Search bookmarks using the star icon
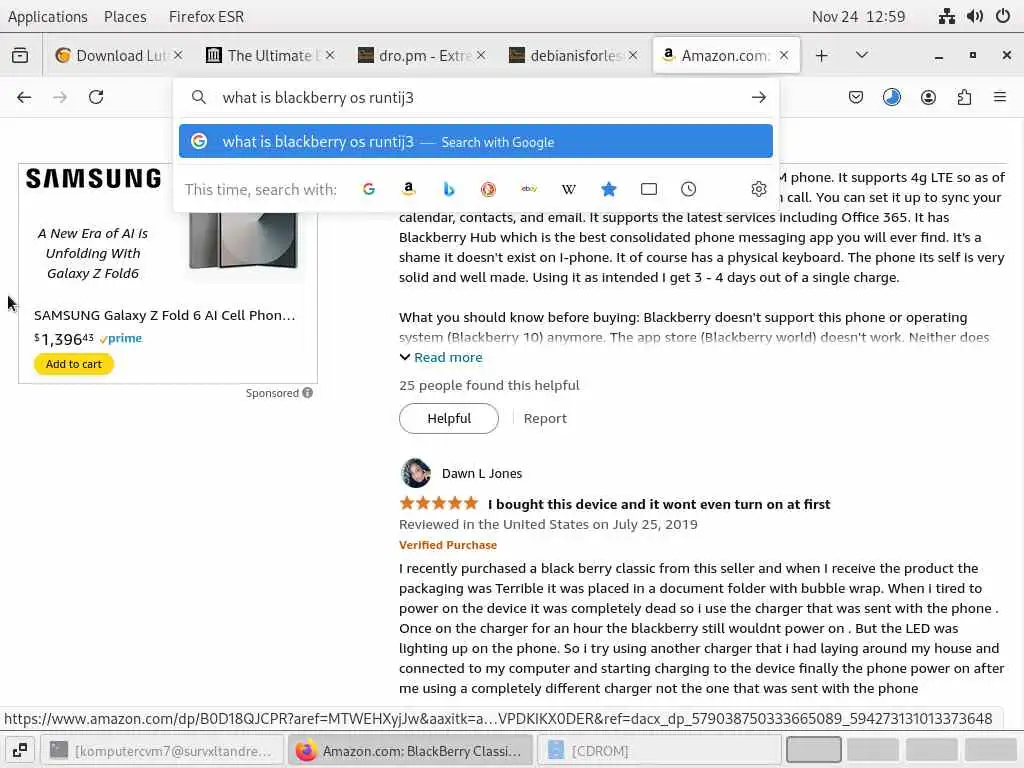This screenshot has height=768, width=1024. (609, 189)
